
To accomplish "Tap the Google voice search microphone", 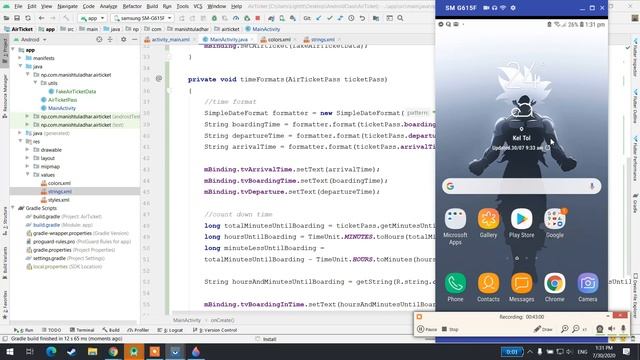I will click(592, 186).
